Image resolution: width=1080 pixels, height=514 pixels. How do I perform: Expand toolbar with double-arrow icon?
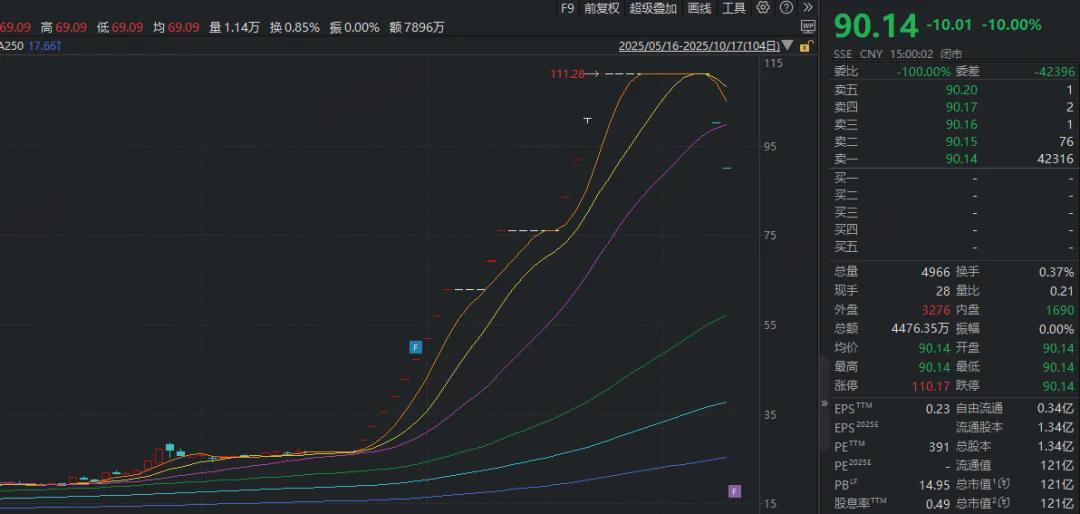[x=808, y=8]
